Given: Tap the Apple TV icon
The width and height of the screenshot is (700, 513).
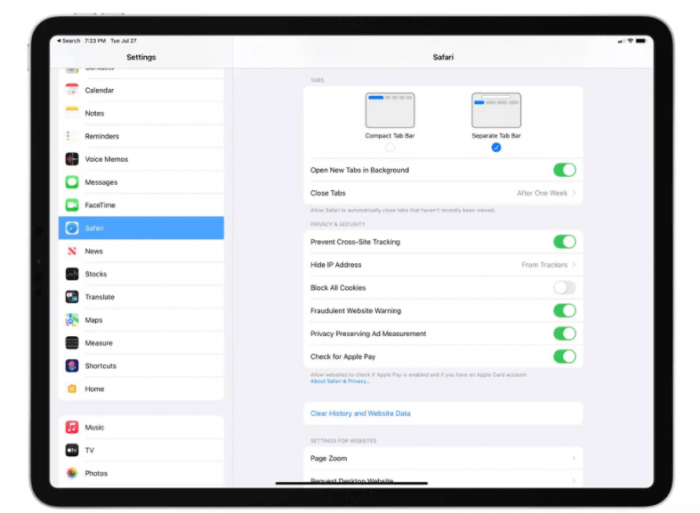Looking at the screenshot, I should (x=72, y=450).
